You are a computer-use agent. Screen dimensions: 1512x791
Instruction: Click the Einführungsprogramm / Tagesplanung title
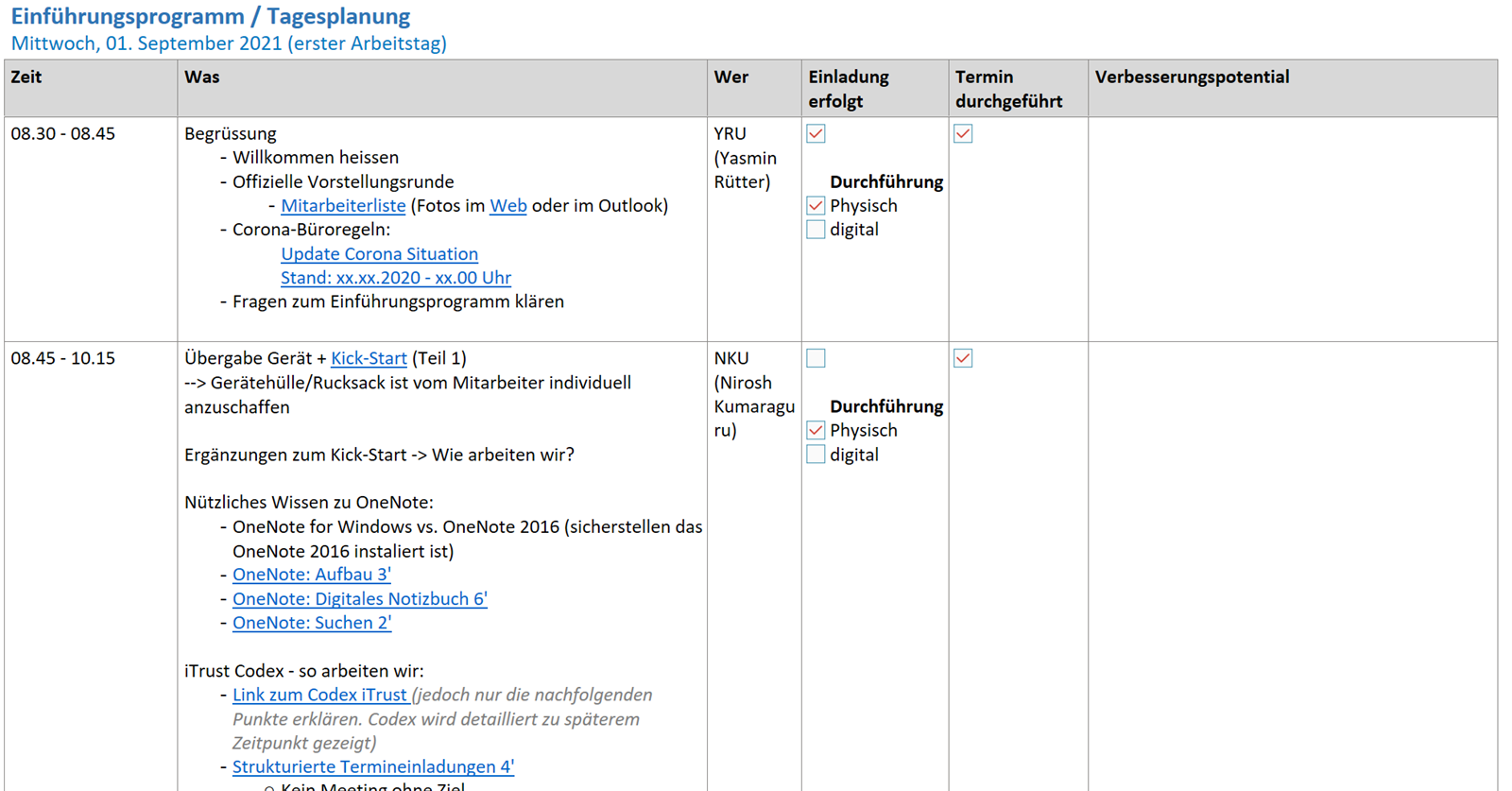[x=210, y=16]
